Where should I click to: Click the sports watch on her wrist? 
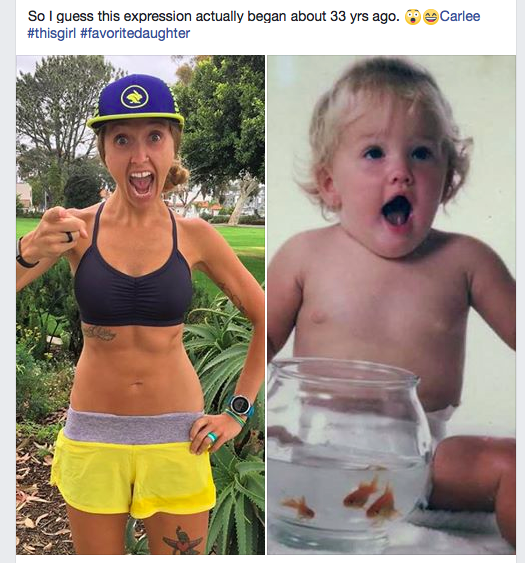point(240,405)
